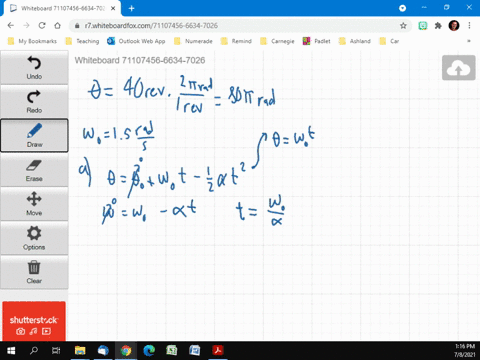The image size is (480, 360).
Task: Expand hidden bookmarks overflow chevron
Action: coord(469,41)
